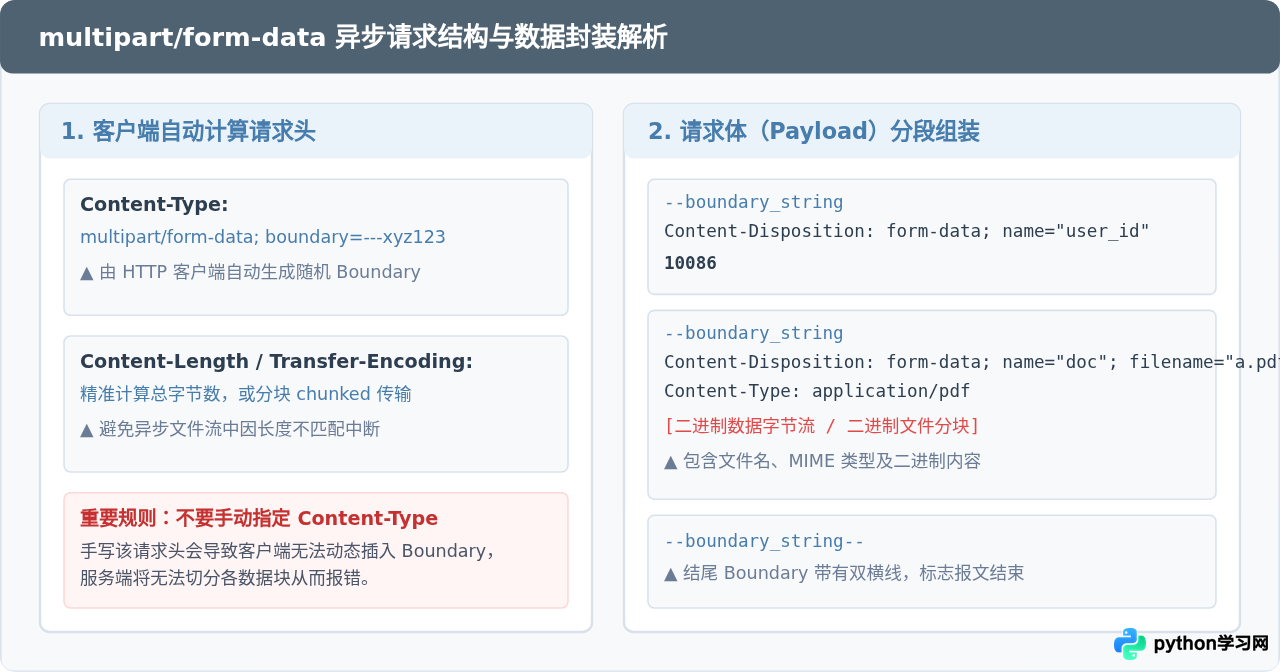Click multipart/form-data; boundary=---xyz123 value

coord(263,238)
